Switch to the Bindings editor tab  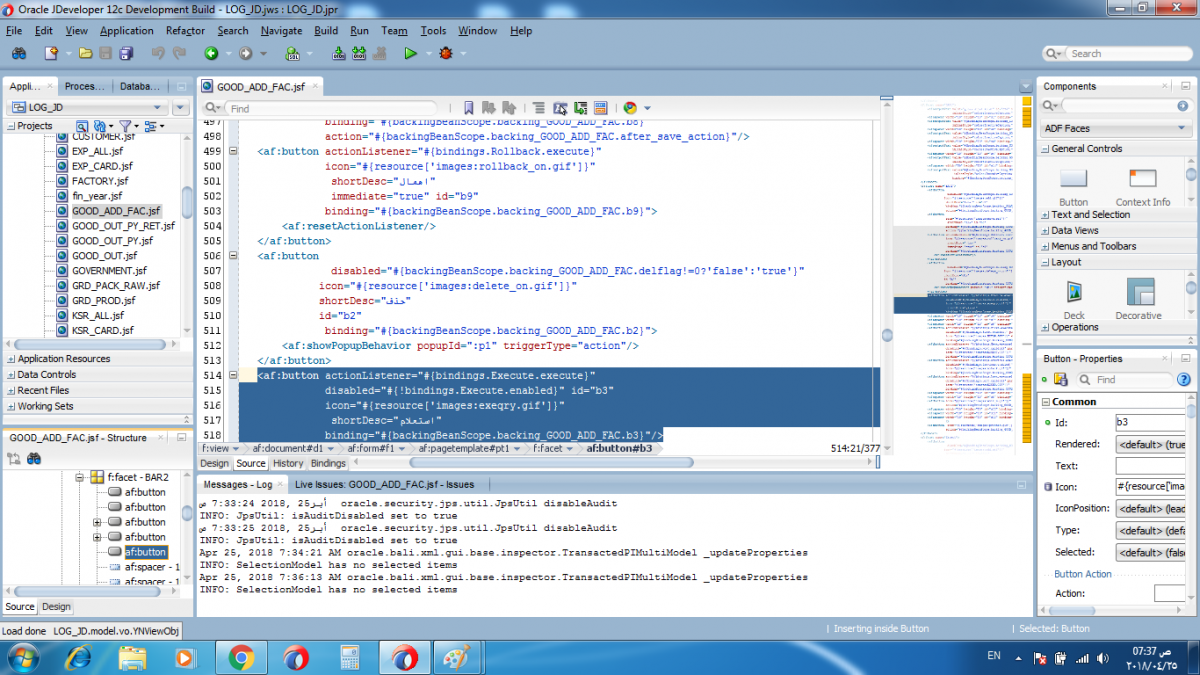pyautogui.click(x=328, y=464)
